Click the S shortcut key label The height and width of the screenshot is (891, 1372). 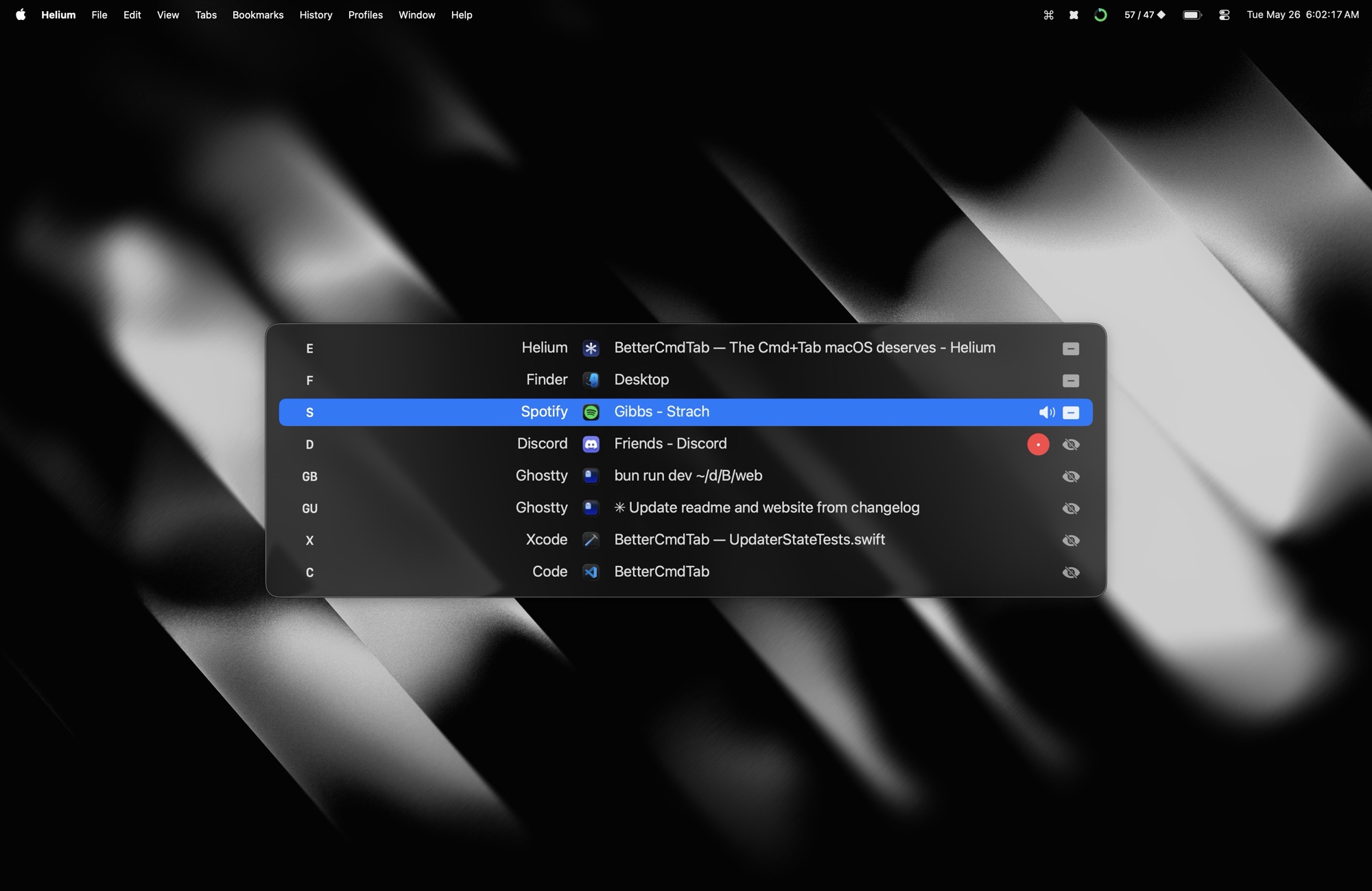point(309,412)
